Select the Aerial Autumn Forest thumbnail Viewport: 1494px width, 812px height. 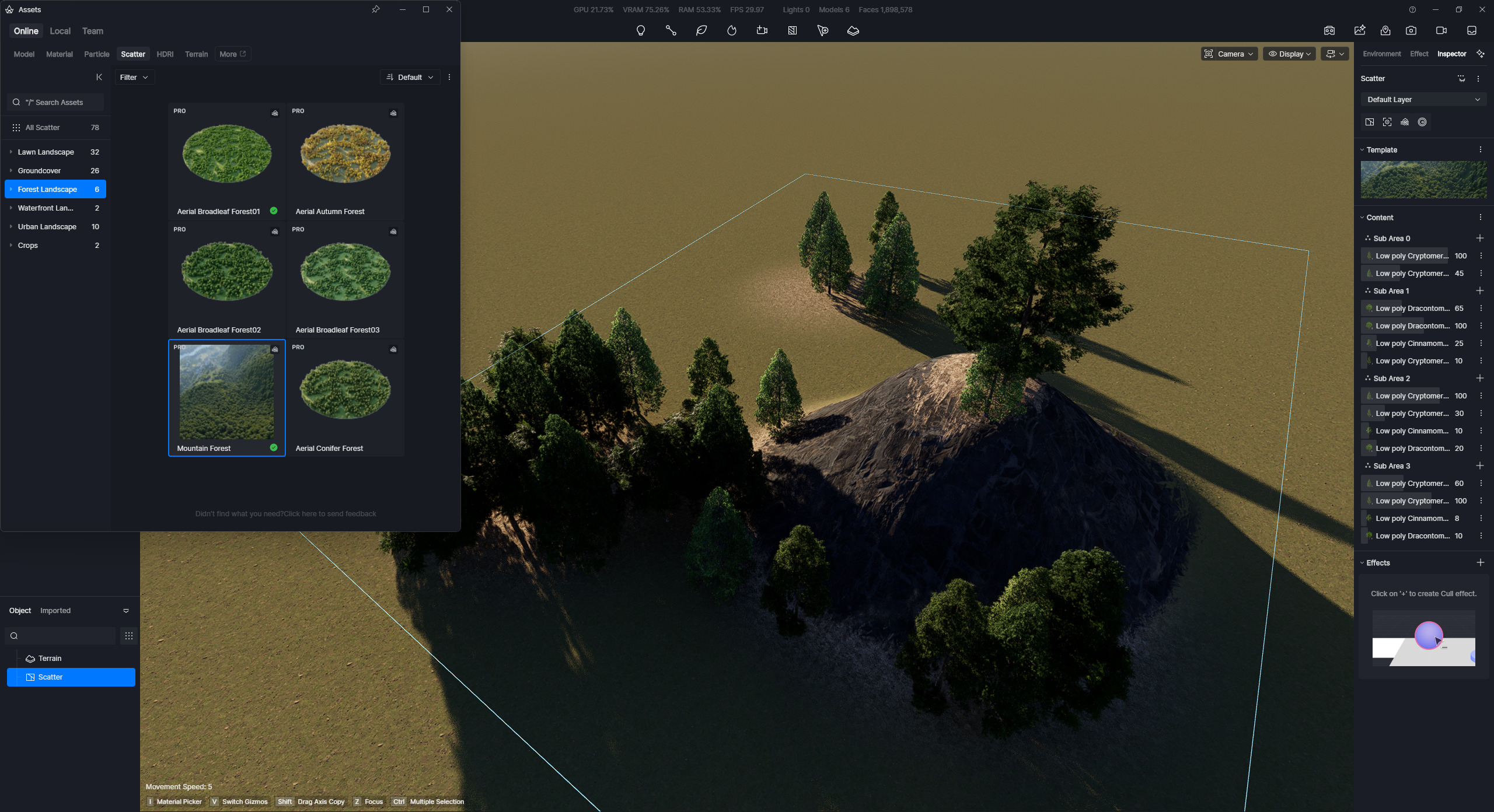coord(345,154)
